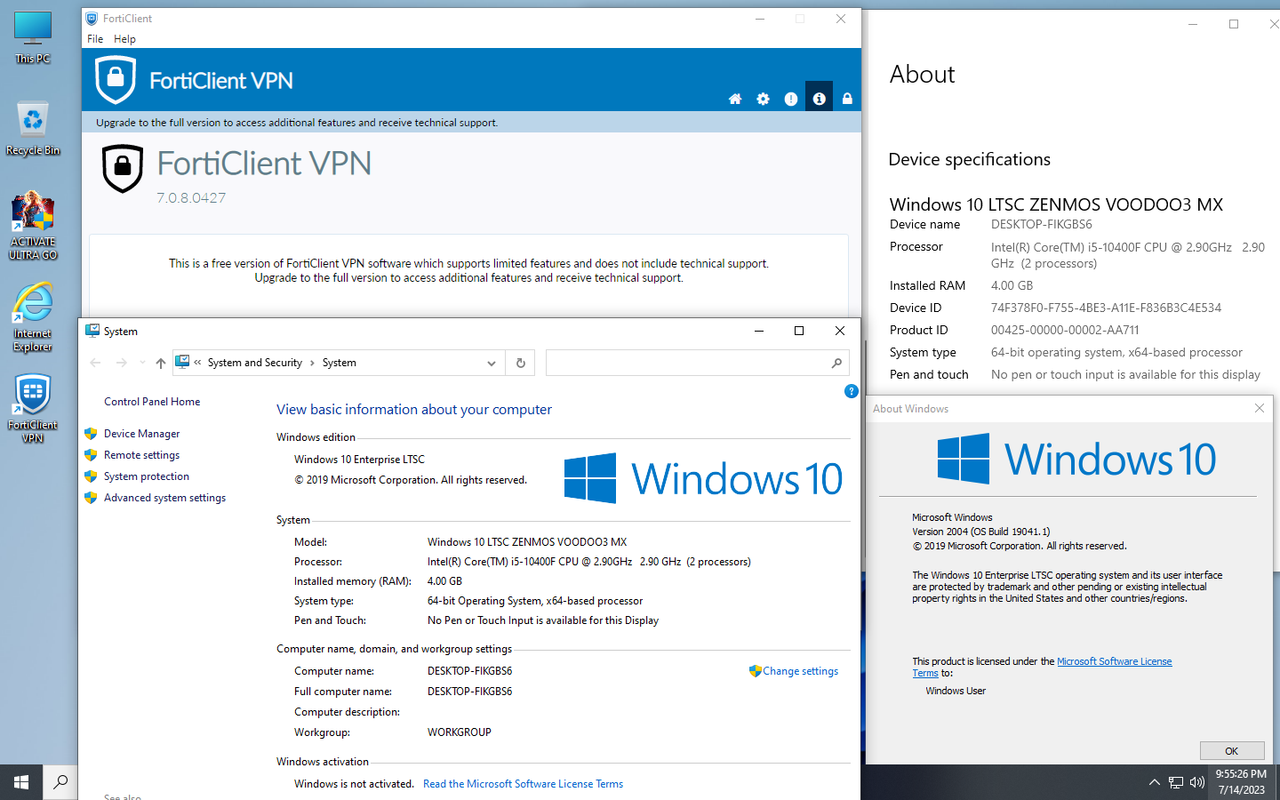Click FortiClient shield logo in header
This screenshot has height=800, width=1280.
point(115,80)
